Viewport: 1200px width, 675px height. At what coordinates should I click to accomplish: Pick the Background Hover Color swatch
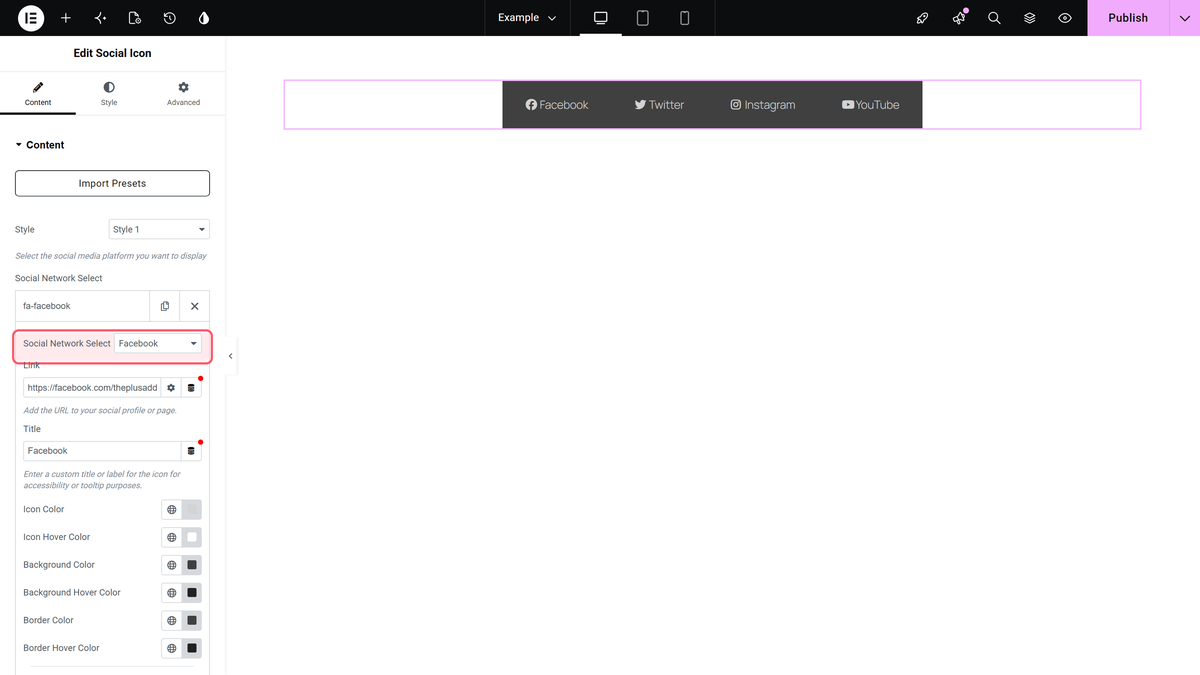click(x=192, y=593)
